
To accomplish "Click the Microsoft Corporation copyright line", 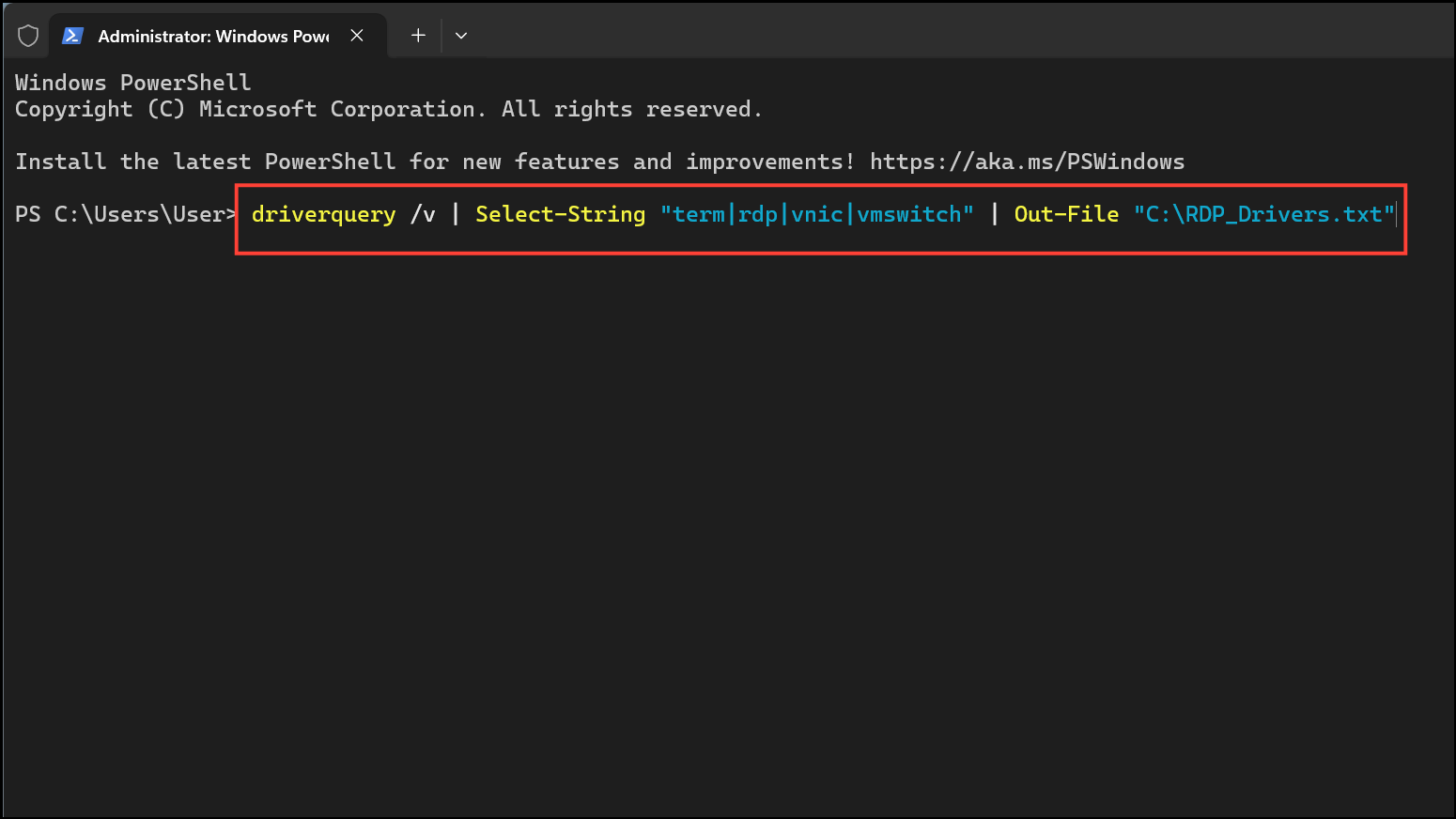I will pyautogui.click(x=387, y=109).
